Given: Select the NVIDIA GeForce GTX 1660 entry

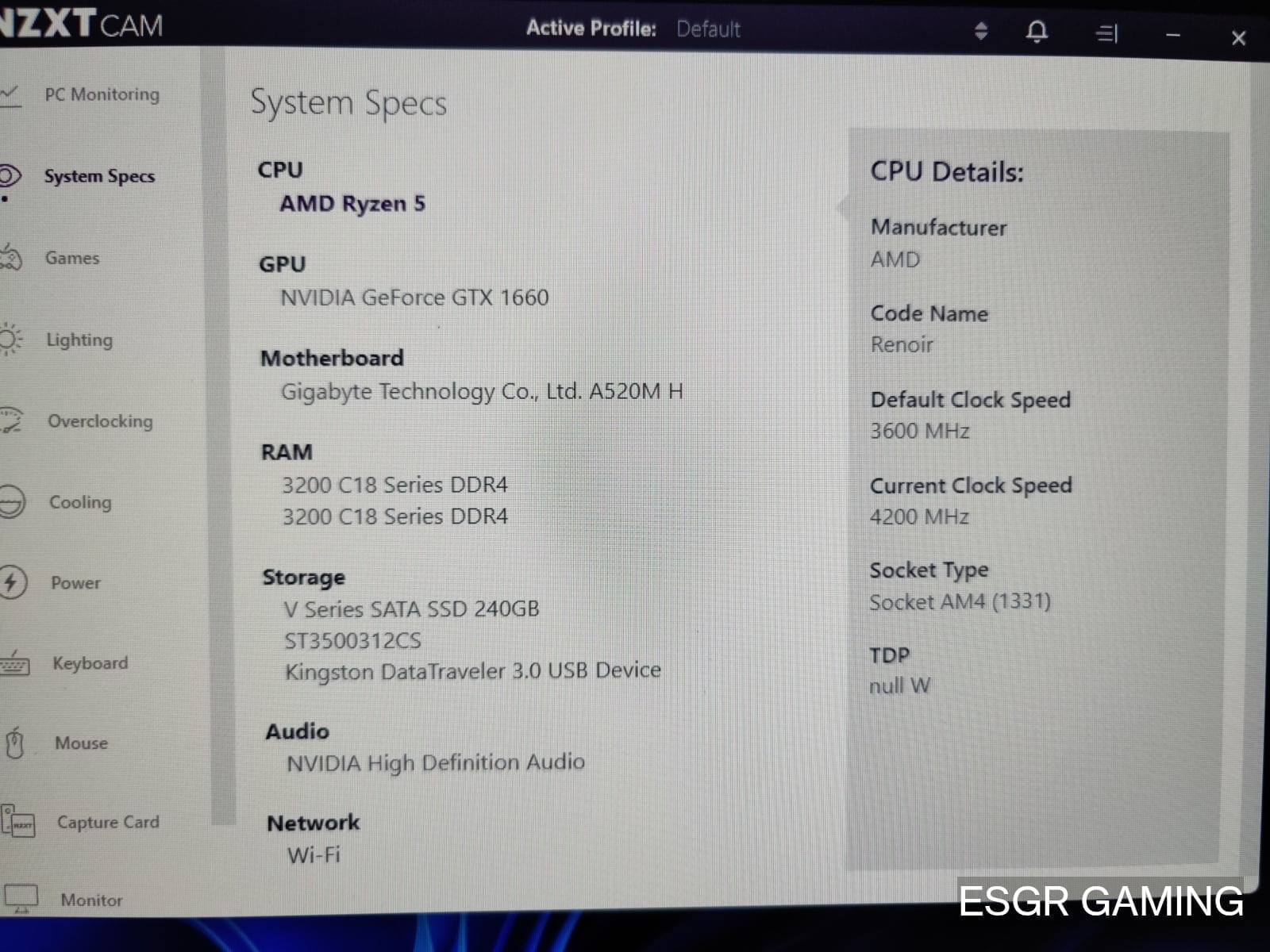Looking at the screenshot, I should point(414,297).
